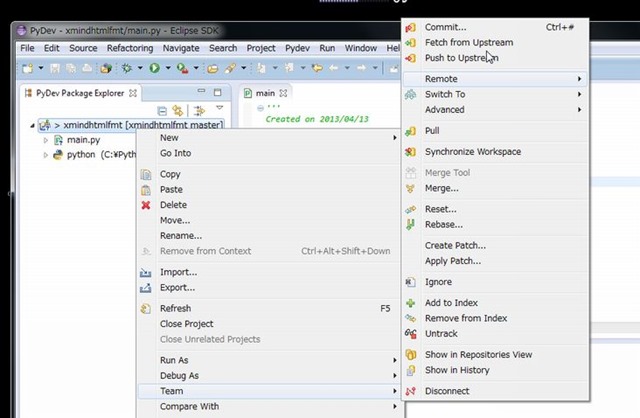Switch to the main editor tab
This screenshot has width=640, height=418.
coord(264,93)
